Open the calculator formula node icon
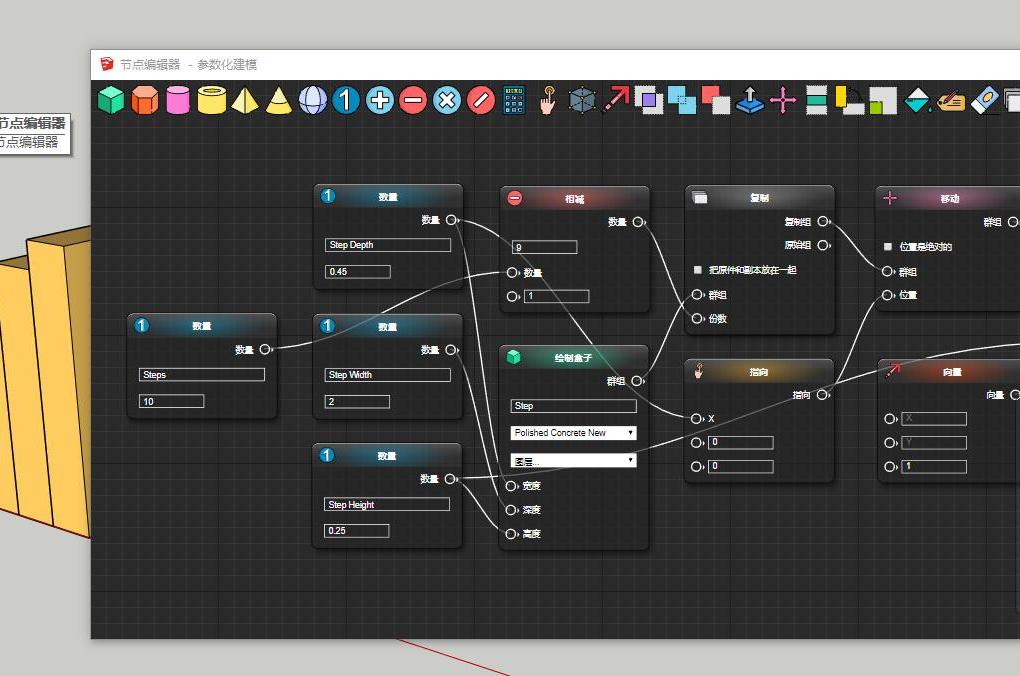The width and height of the screenshot is (1020, 676). (x=513, y=100)
